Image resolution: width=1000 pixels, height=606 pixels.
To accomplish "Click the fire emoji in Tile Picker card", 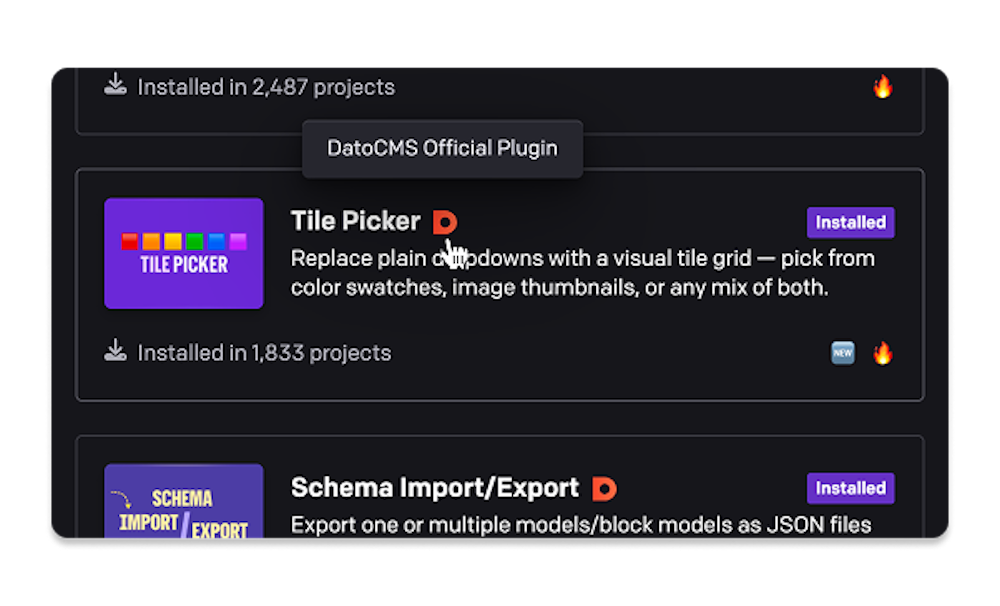I will pyautogui.click(x=883, y=353).
